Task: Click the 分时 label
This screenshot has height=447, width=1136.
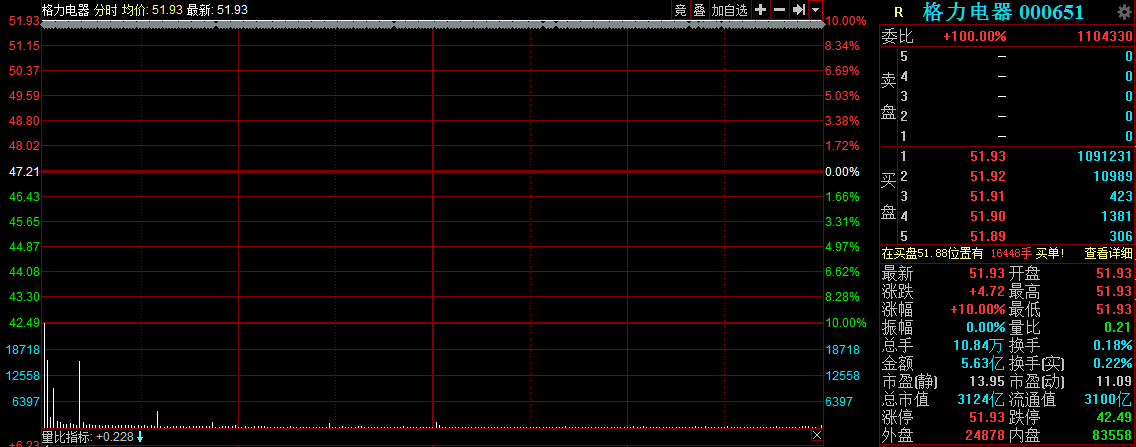Action: coord(106,10)
